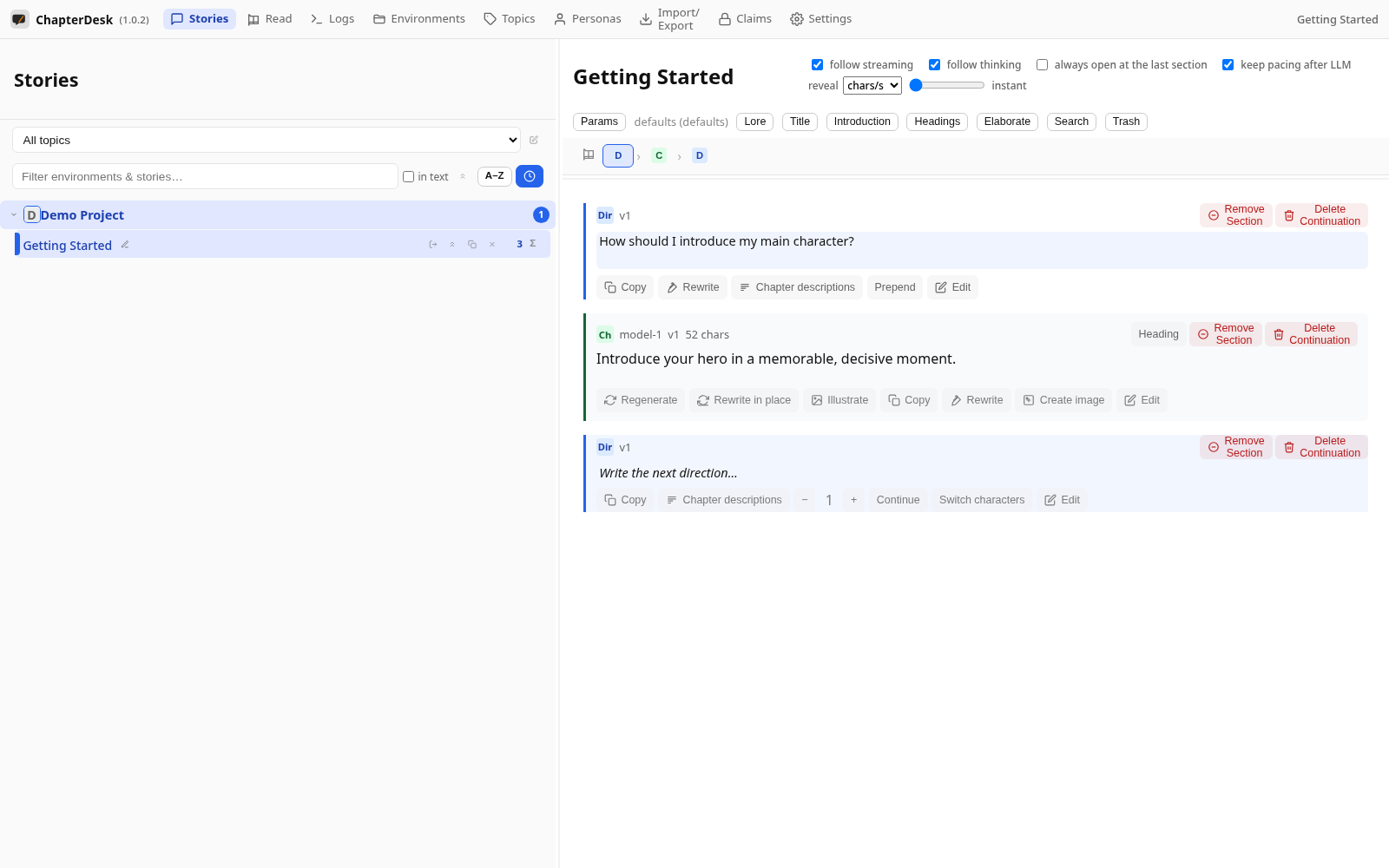Rename Getting Started via its pencil icon
This screenshot has width=1389, height=868.
coord(125,245)
